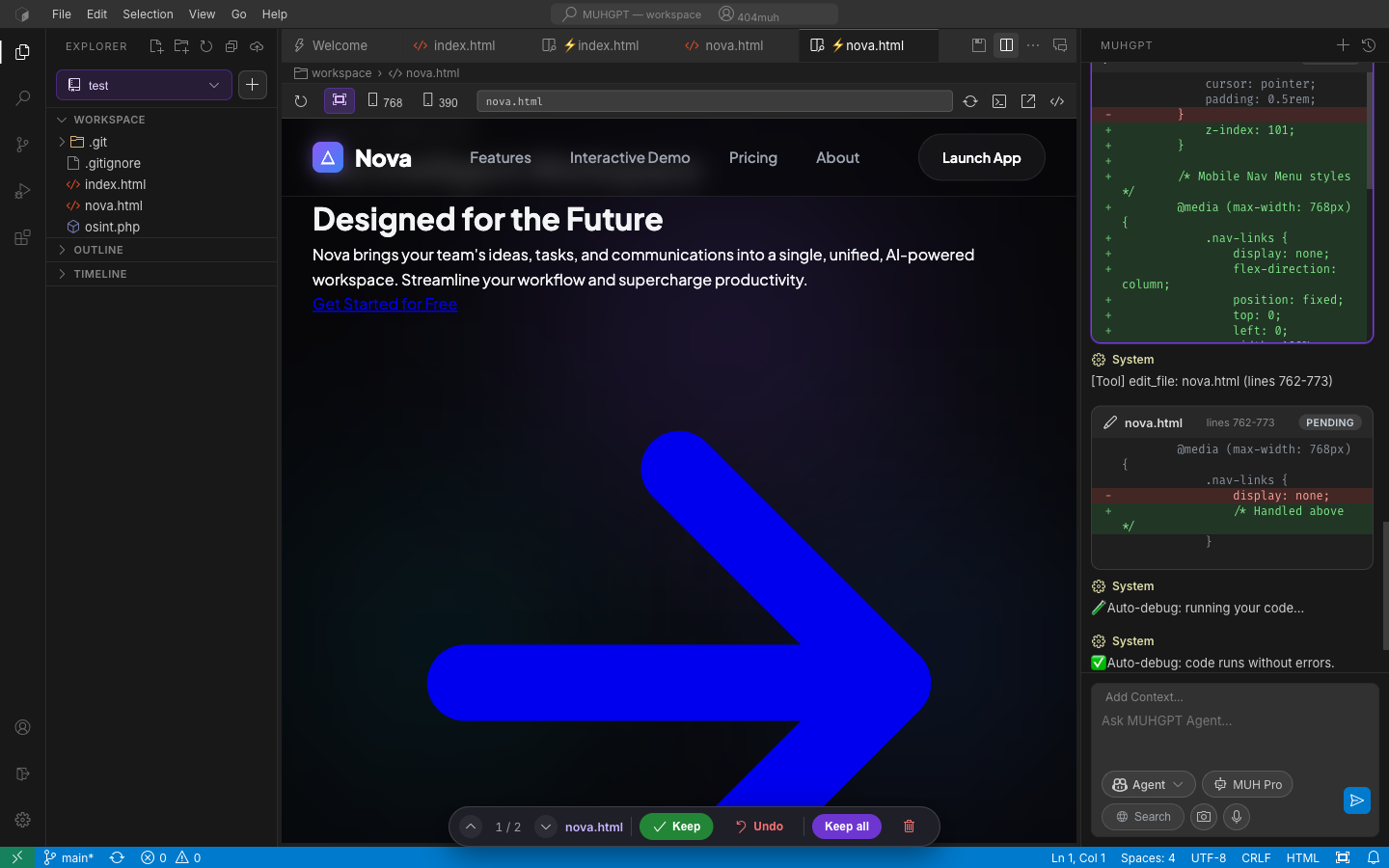The image size is (1389, 868).
Task: Open the notifications bell in status bar
Action: pos(1374,857)
